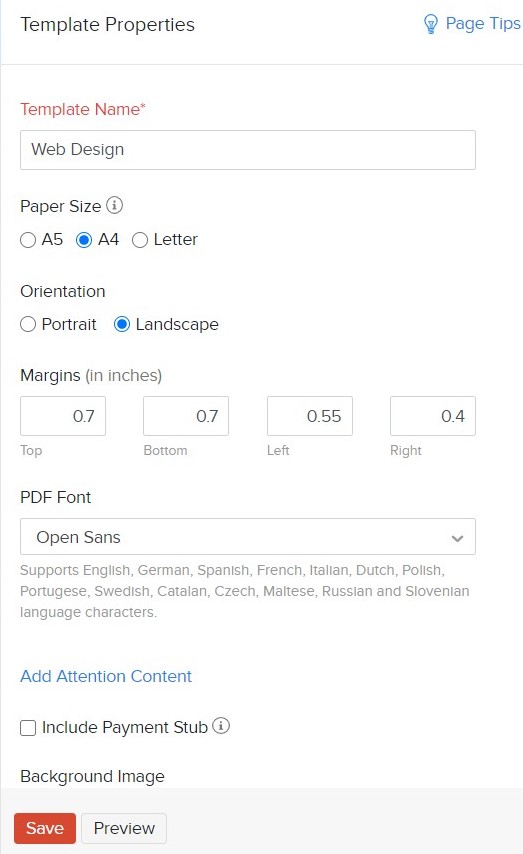
Task: Open the Add Attention Content link
Action: coord(106,676)
